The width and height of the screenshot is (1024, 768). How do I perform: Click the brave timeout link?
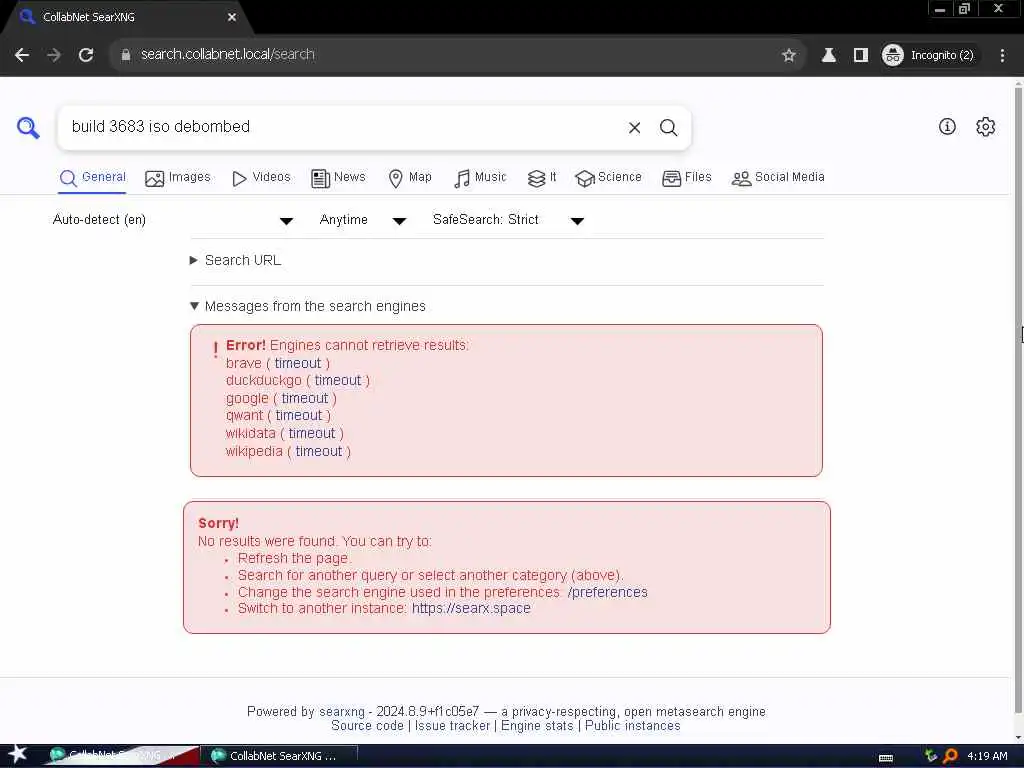298,363
